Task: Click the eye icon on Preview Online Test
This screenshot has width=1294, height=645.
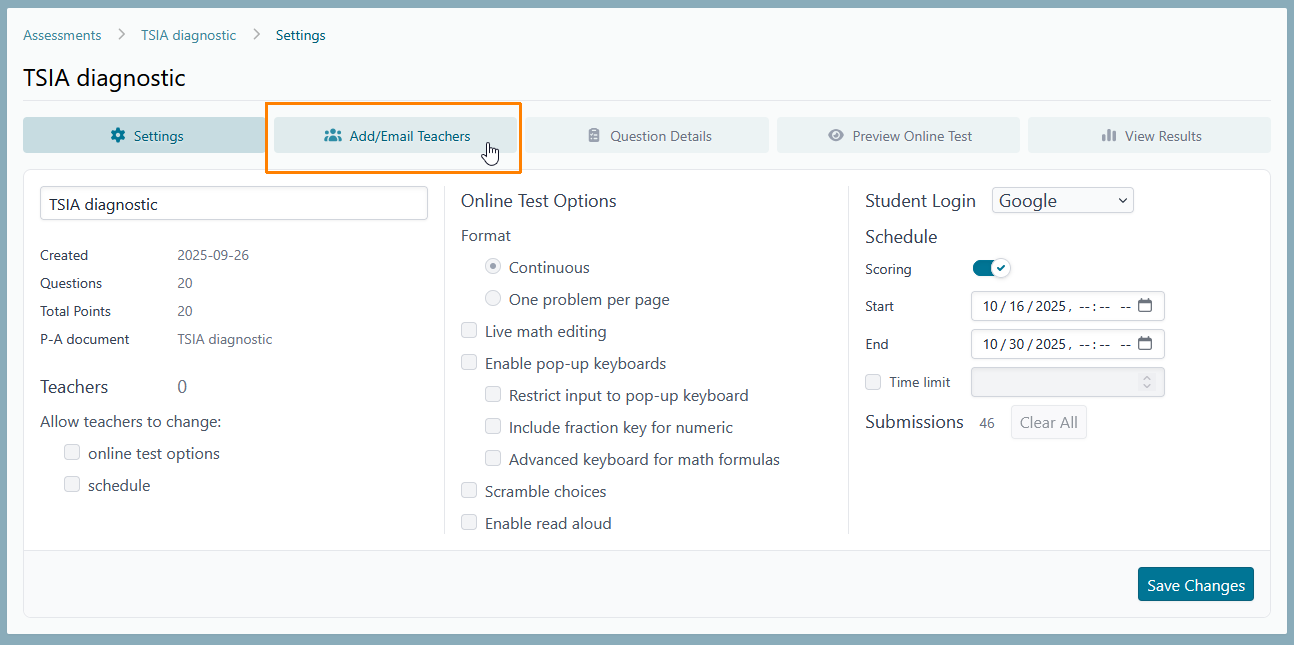Action: click(836, 136)
